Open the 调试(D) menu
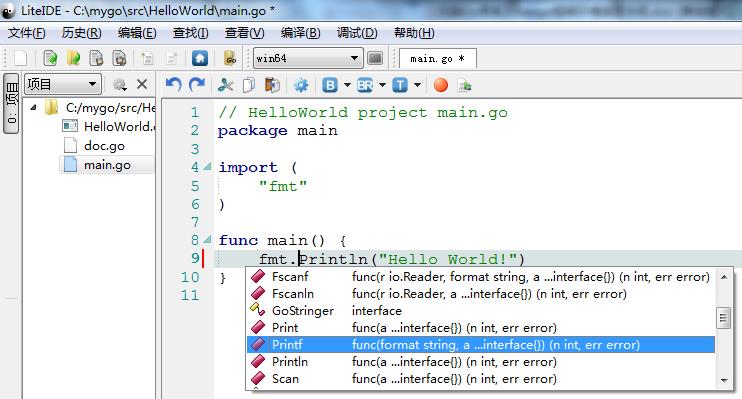 pos(357,33)
